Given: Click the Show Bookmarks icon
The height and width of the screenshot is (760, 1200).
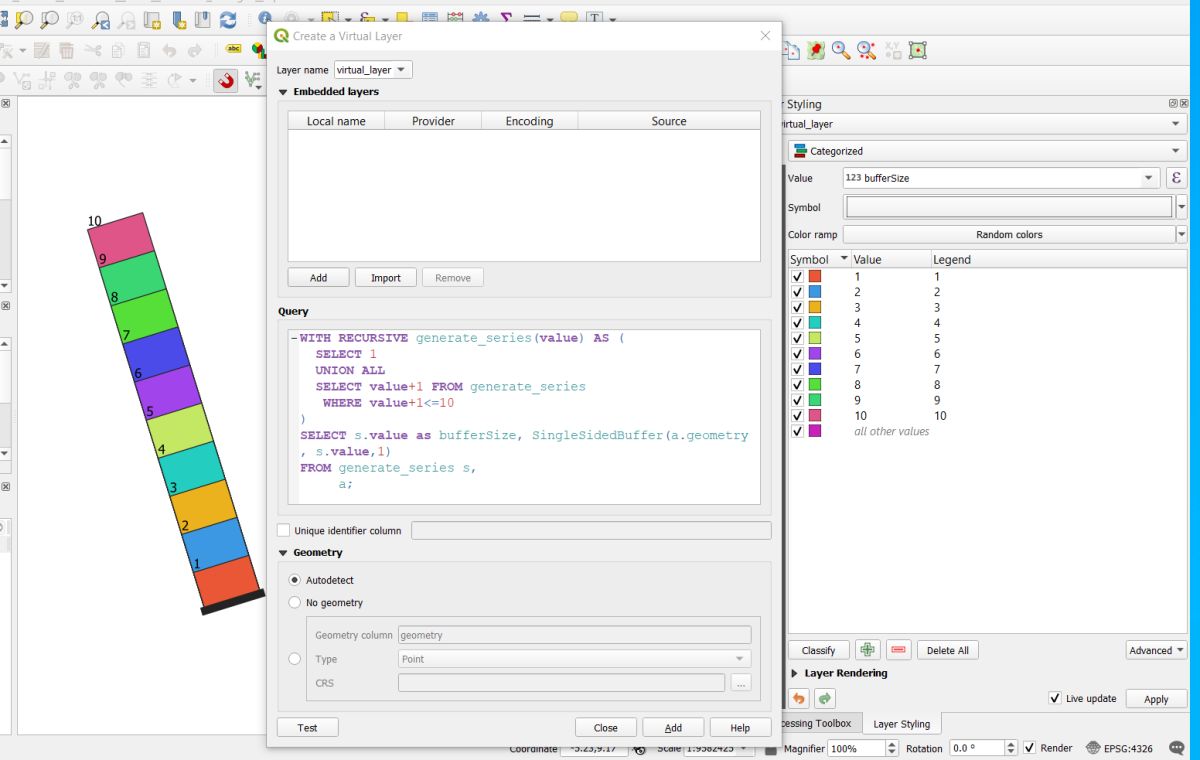Looking at the screenshot, I should pos(203,19).
